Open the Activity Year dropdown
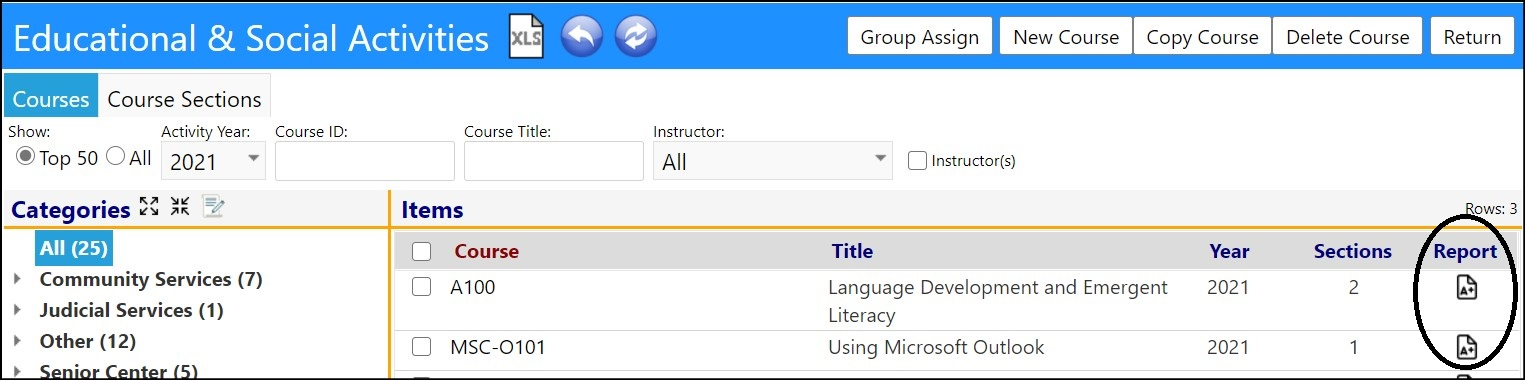The image size is (1525, 380). tap(213, 161)
